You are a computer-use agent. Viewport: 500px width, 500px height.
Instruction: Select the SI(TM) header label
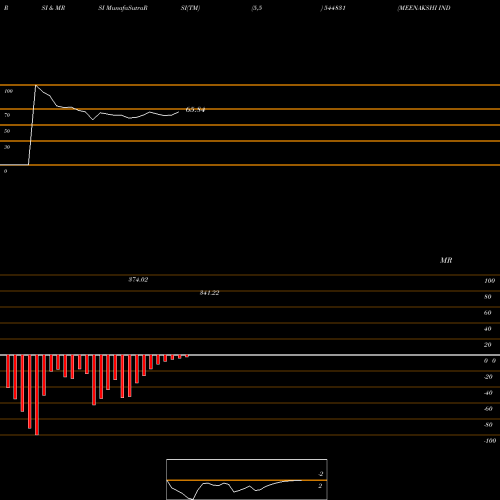tap(190, 8)
